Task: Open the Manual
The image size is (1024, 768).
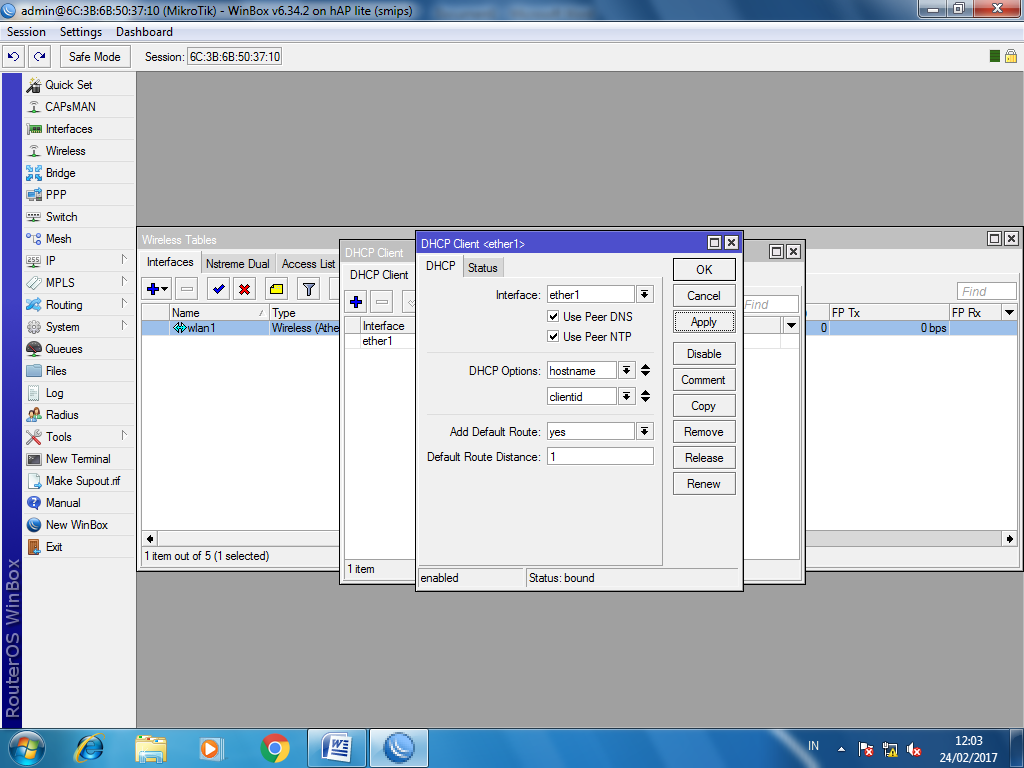Action: [x=63, y=503]
